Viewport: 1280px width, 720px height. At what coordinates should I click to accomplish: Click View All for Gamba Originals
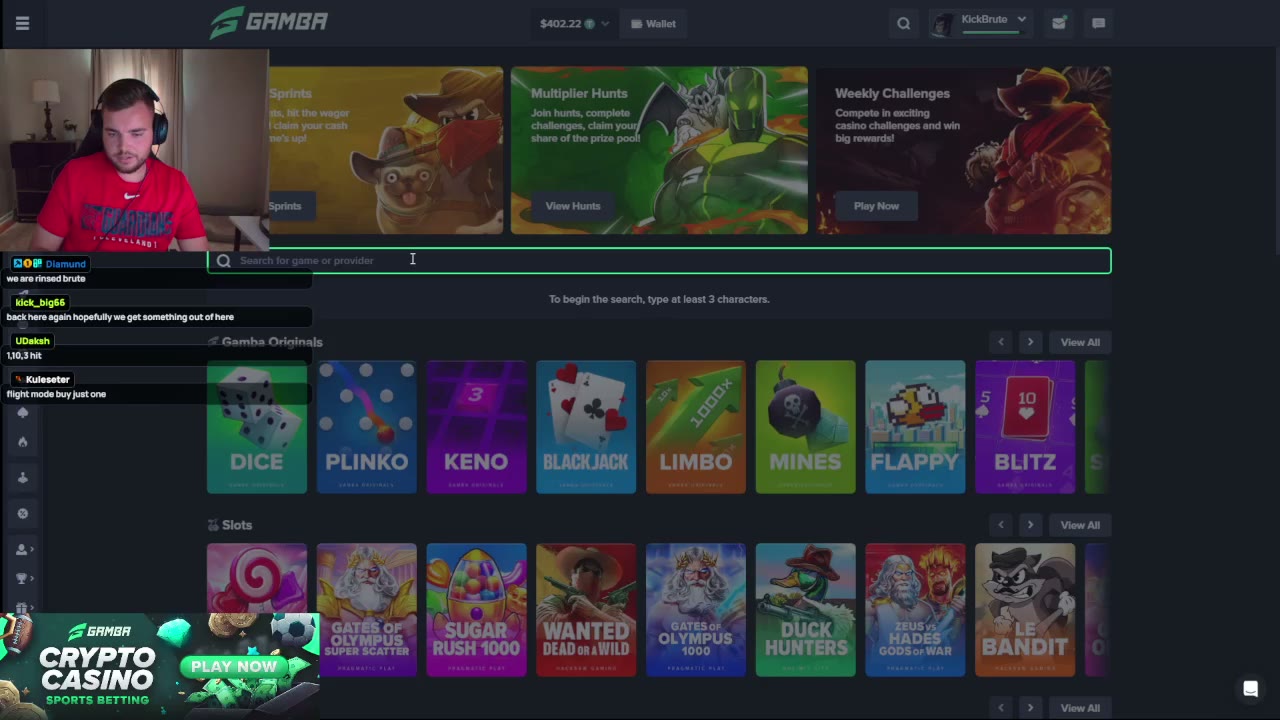1080,342
